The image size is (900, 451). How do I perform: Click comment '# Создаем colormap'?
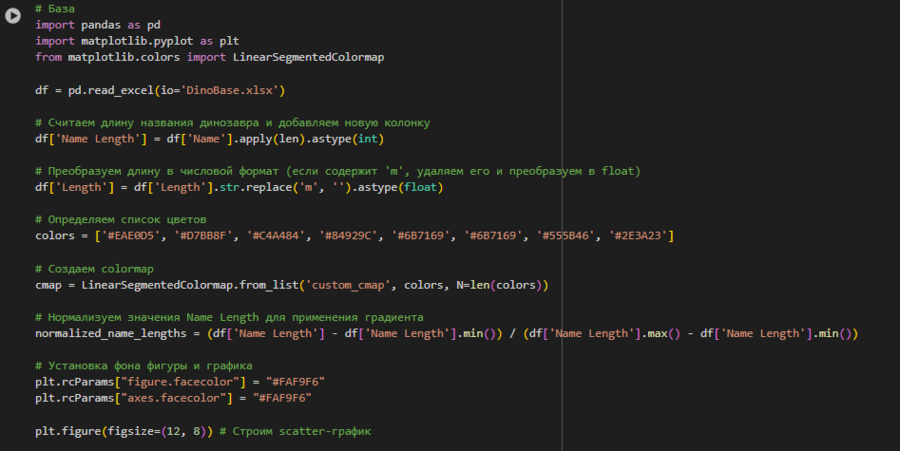tap(94, 269)
